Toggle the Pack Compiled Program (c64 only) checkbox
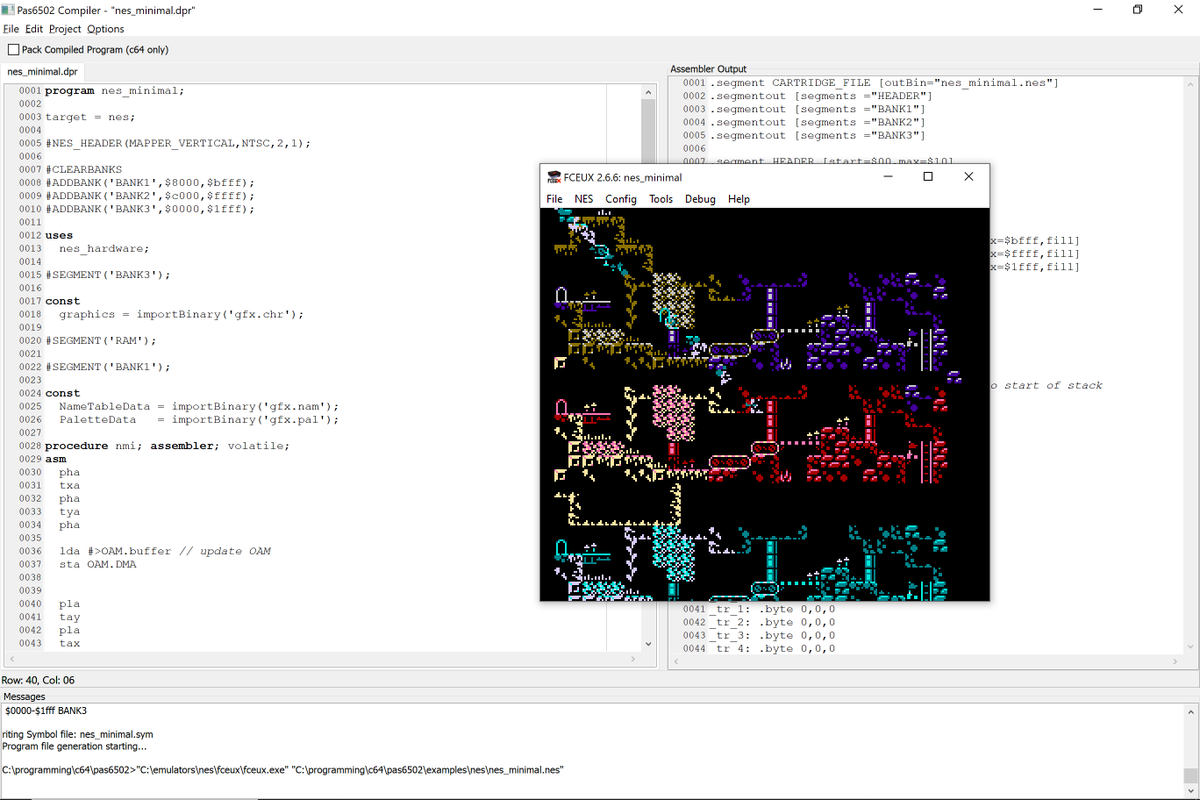Image resolution: width=1200 pixels, height=800 pixels. click(14, 49)
